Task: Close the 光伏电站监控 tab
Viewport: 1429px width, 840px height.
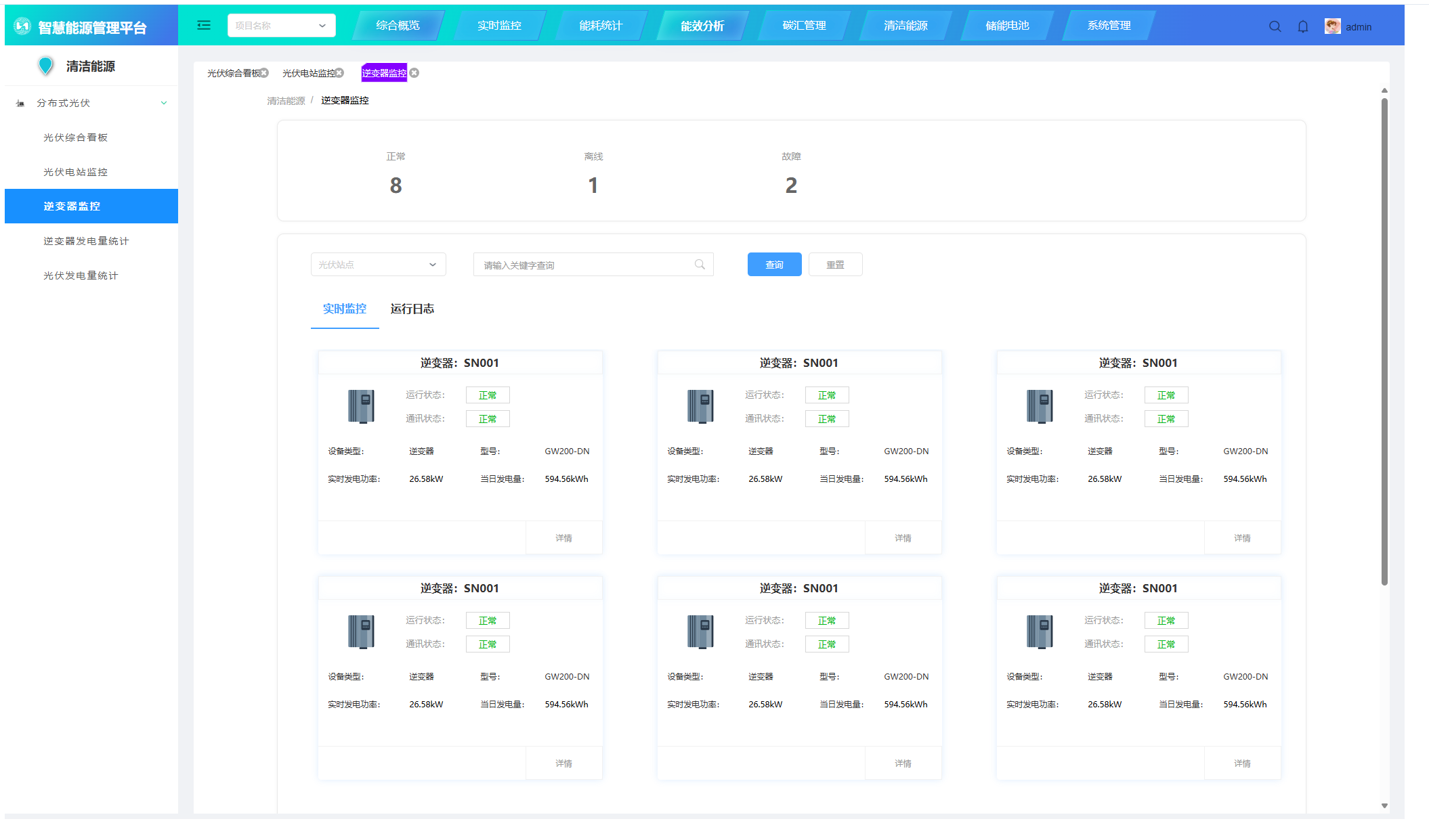Action: pos(340,73)
